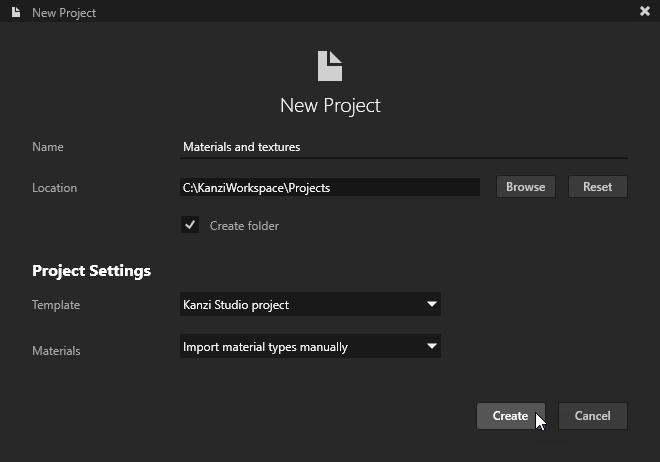Click the large New Project heading text
This screenshot has width=660, height=462.
click(x=330, y=105)
